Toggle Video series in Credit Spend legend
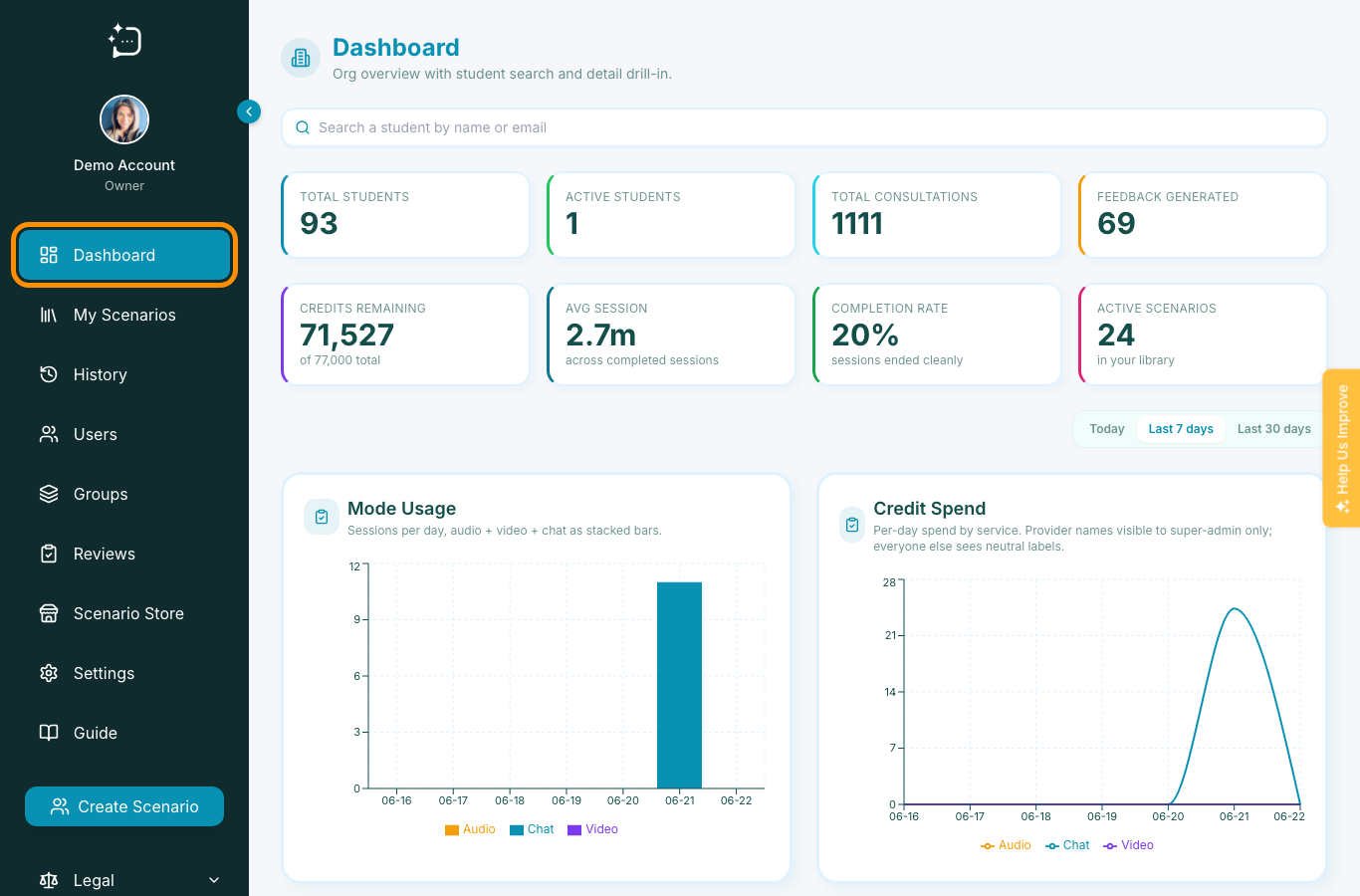 pos(1128,845)
